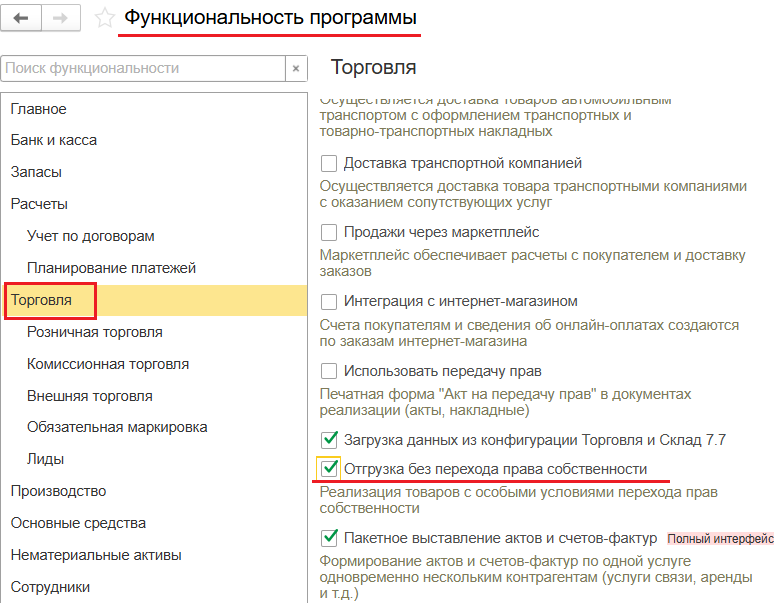Enable Использовать передачу прав checkbox

pyautogui.click(x=329, y=371)
